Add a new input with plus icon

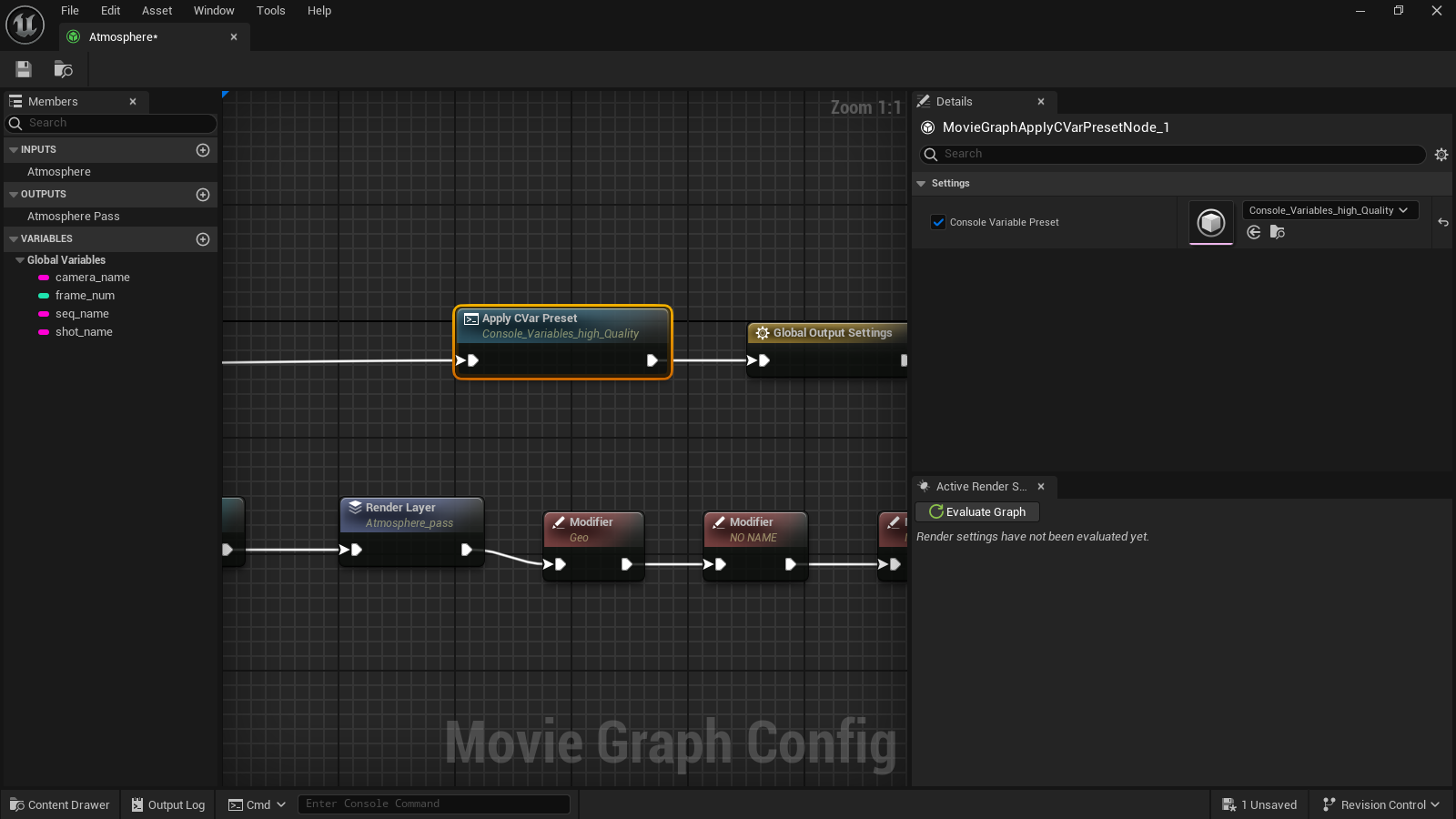pyautogui.click(x=203, y=150)
